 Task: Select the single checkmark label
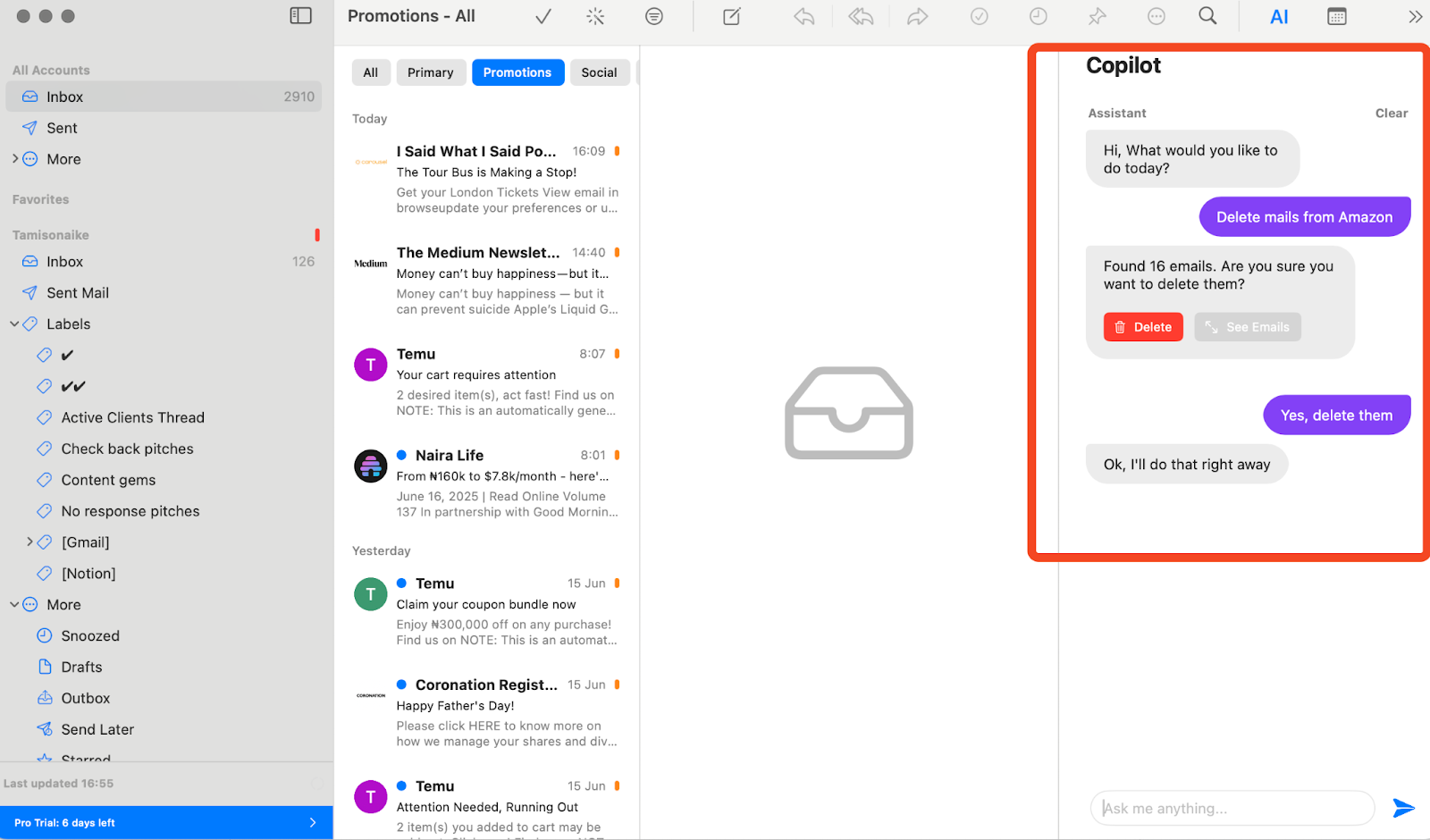tap(67, 356)
